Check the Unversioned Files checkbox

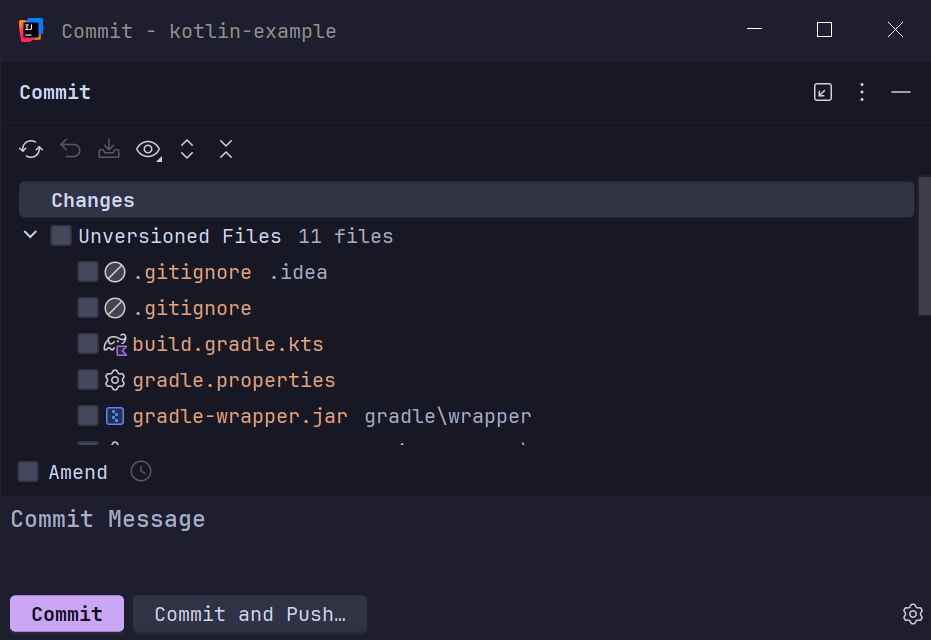(61, 236)
